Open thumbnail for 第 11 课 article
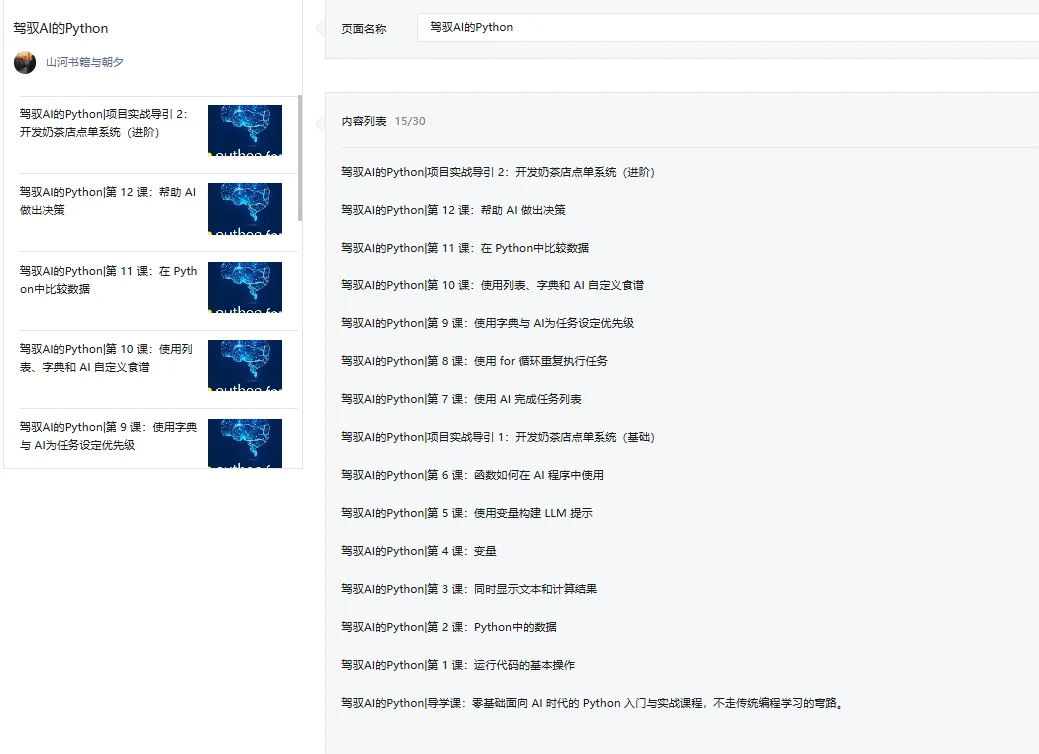1039x754 pixels. click(x=245, y=287)
